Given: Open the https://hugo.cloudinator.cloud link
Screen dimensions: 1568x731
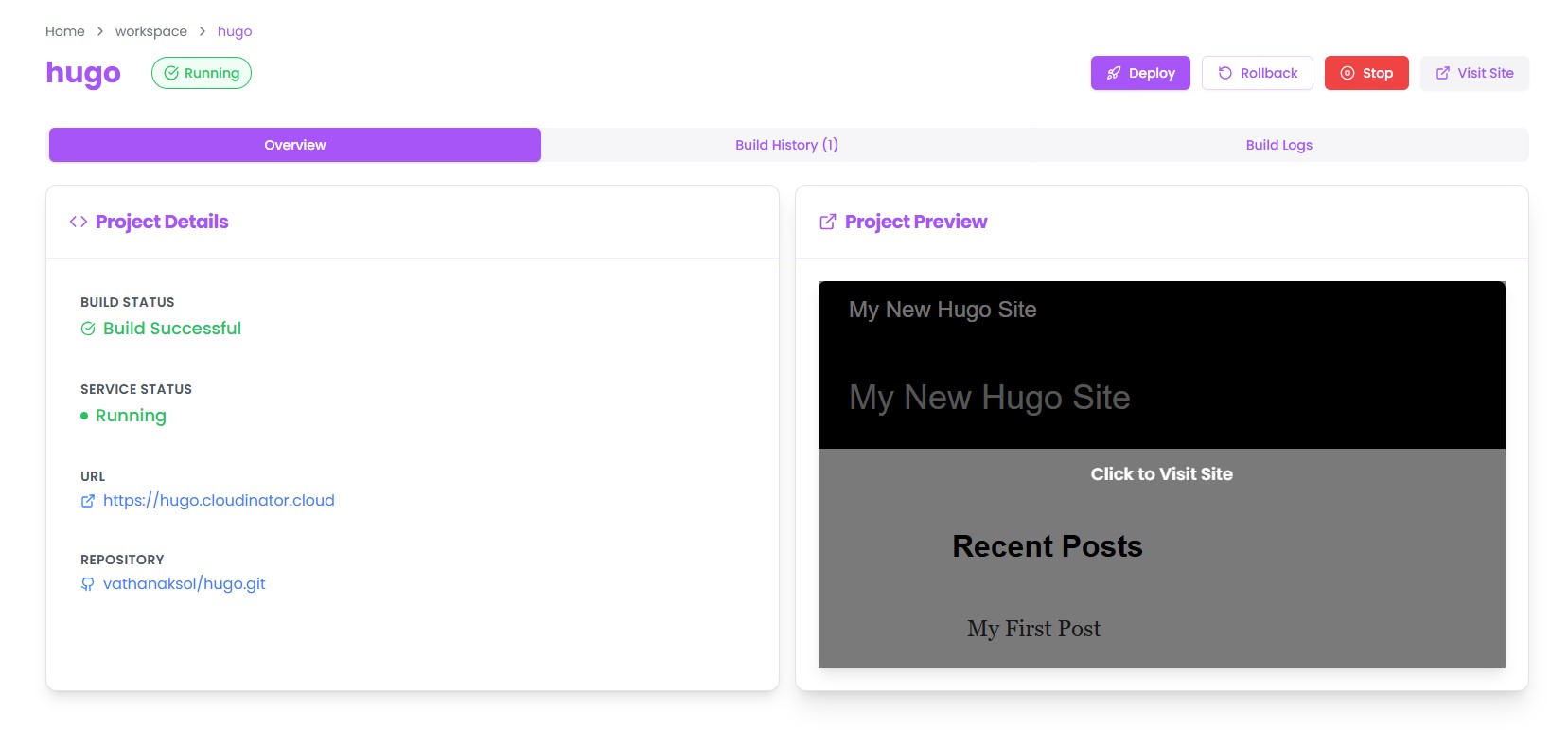Looking at the screenshot, I should tap(219, 500).
